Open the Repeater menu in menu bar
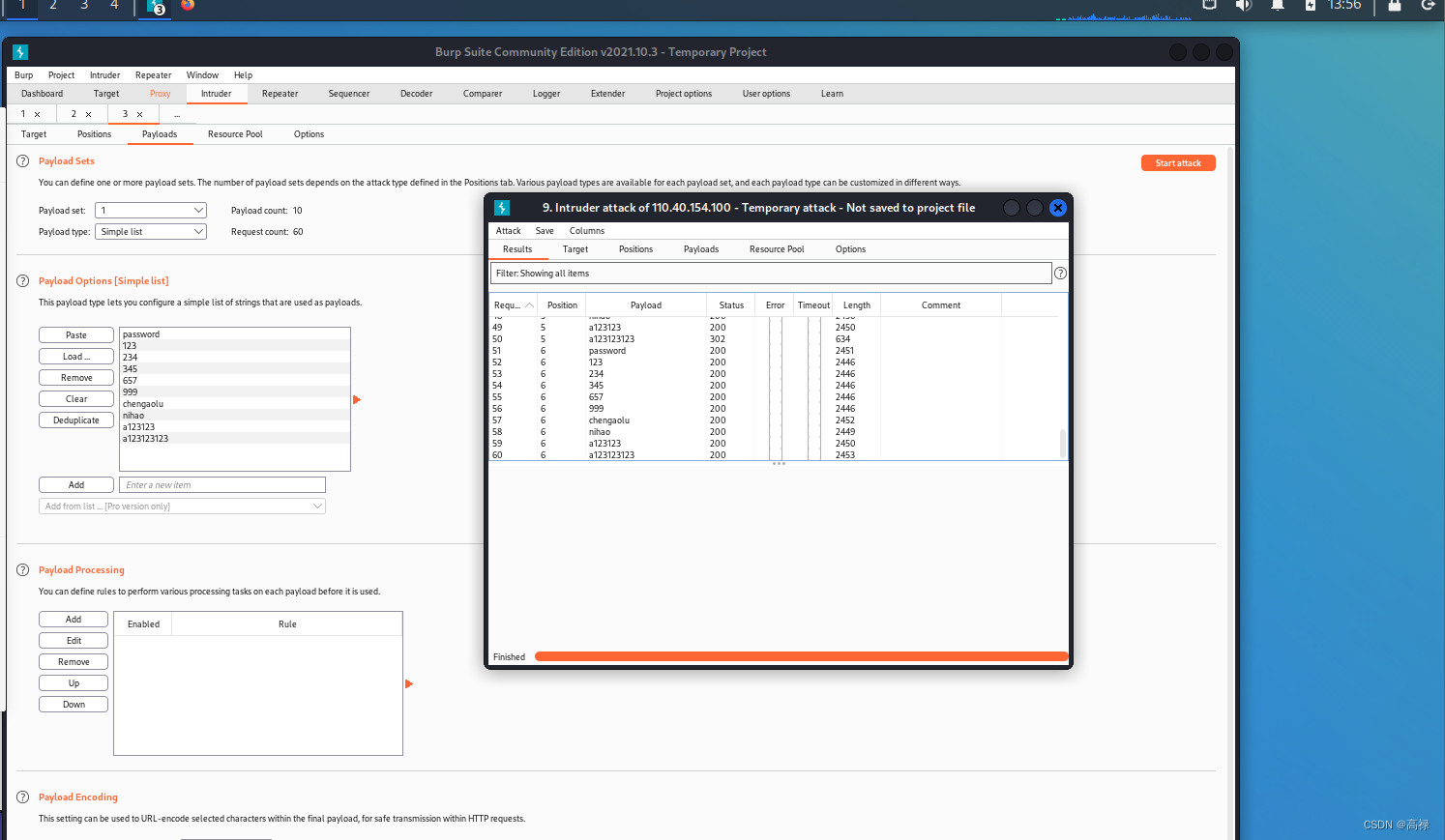Screen dimensions: 1445x840 pos(153,75)
